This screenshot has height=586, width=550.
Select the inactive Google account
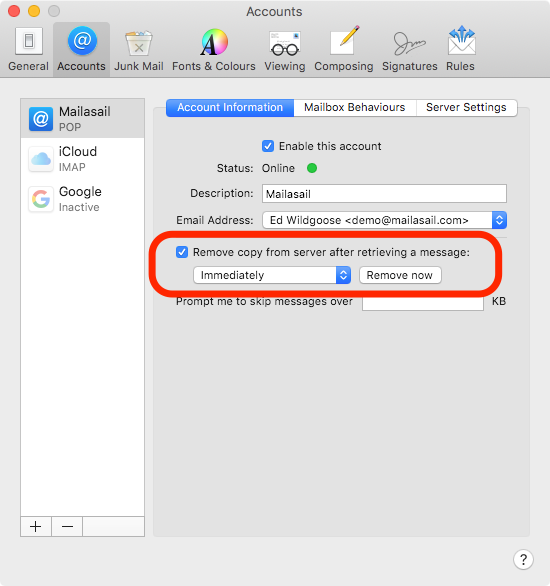click(x=83, y=198)
